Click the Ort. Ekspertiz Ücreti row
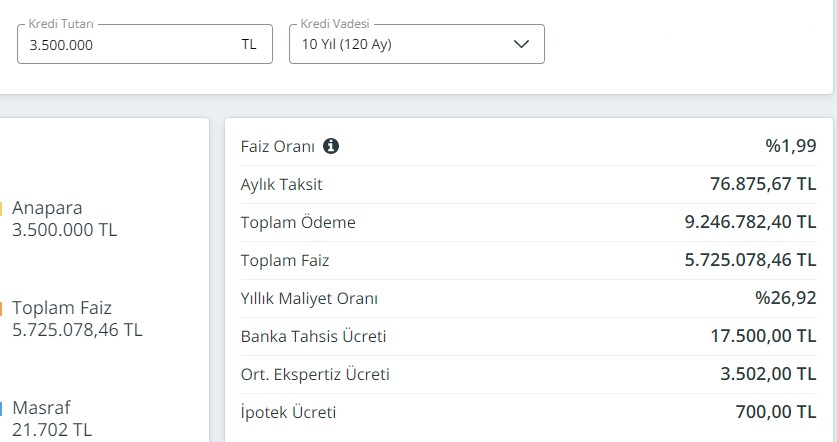The image size is (837, 442). pos(528,374)
